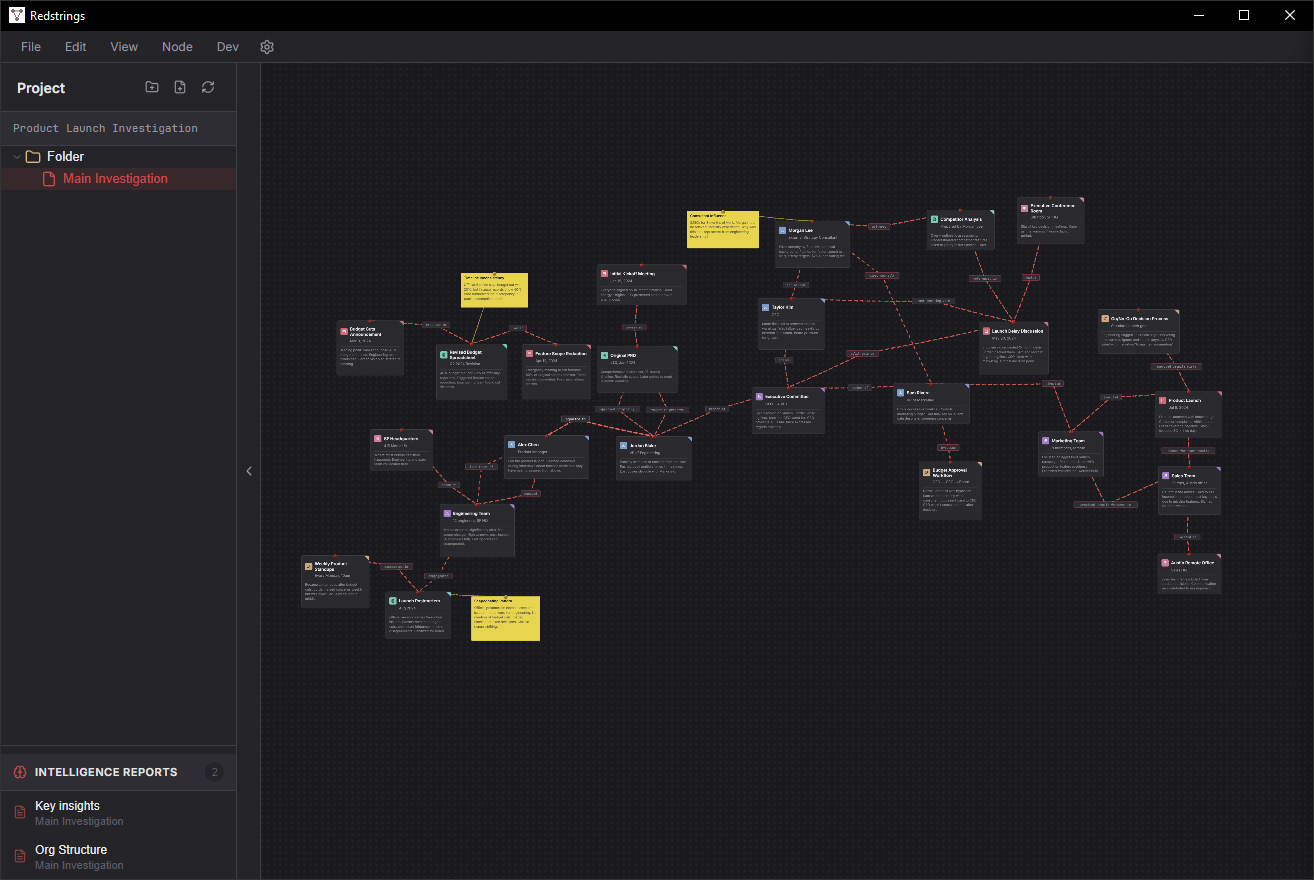The height and width of the screenshot is (880, 1314).
Task: Open the Dev menu
Action: [227, 47]
